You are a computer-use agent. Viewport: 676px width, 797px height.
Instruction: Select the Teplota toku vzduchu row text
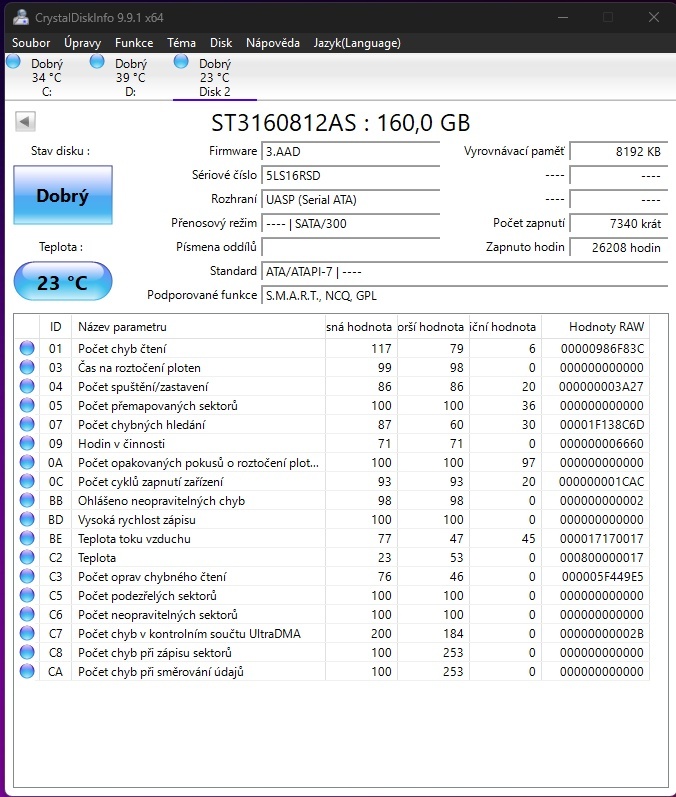134,539
